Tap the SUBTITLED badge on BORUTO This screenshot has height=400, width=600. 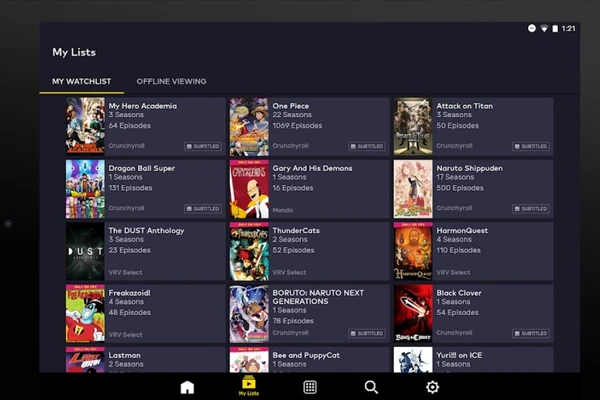click(367, 333)
